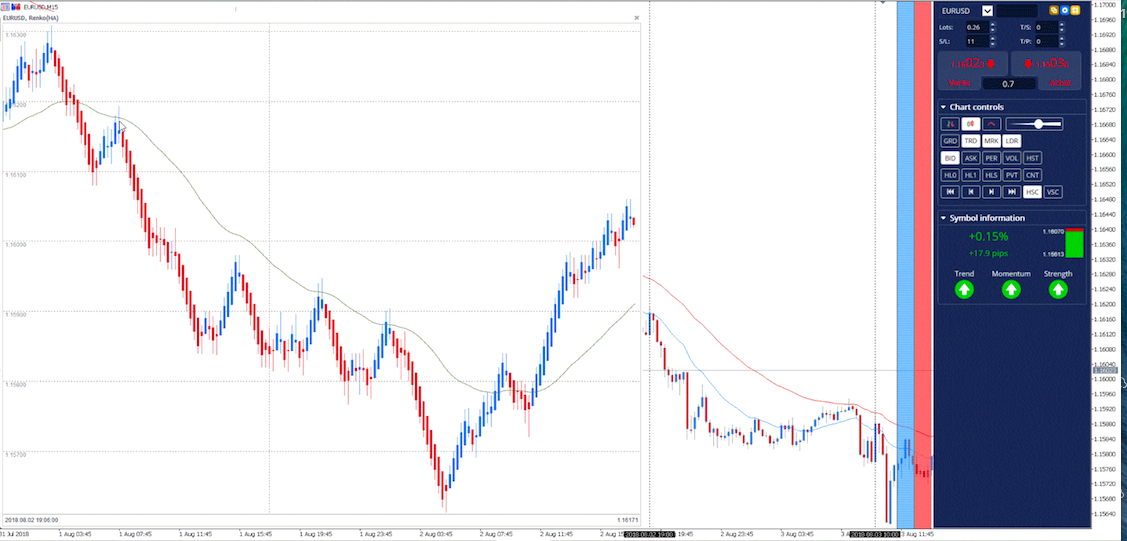This screenshot has height=541, width=1127.
Task: Close the EURUSD Renko(HA) sub-window
Action: (x=636, y=17)
